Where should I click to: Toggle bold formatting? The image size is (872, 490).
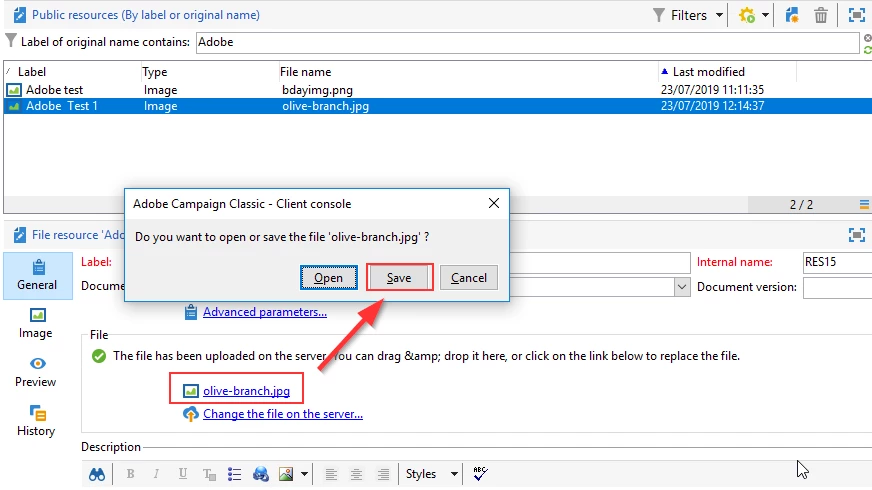pyautogui.click(x=130, y=474)
